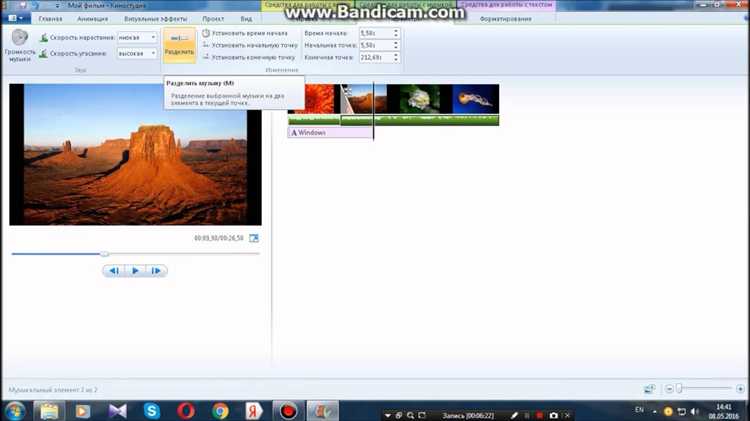
Task: Click the preview seek slider handle
Action: tap(104, 254)
